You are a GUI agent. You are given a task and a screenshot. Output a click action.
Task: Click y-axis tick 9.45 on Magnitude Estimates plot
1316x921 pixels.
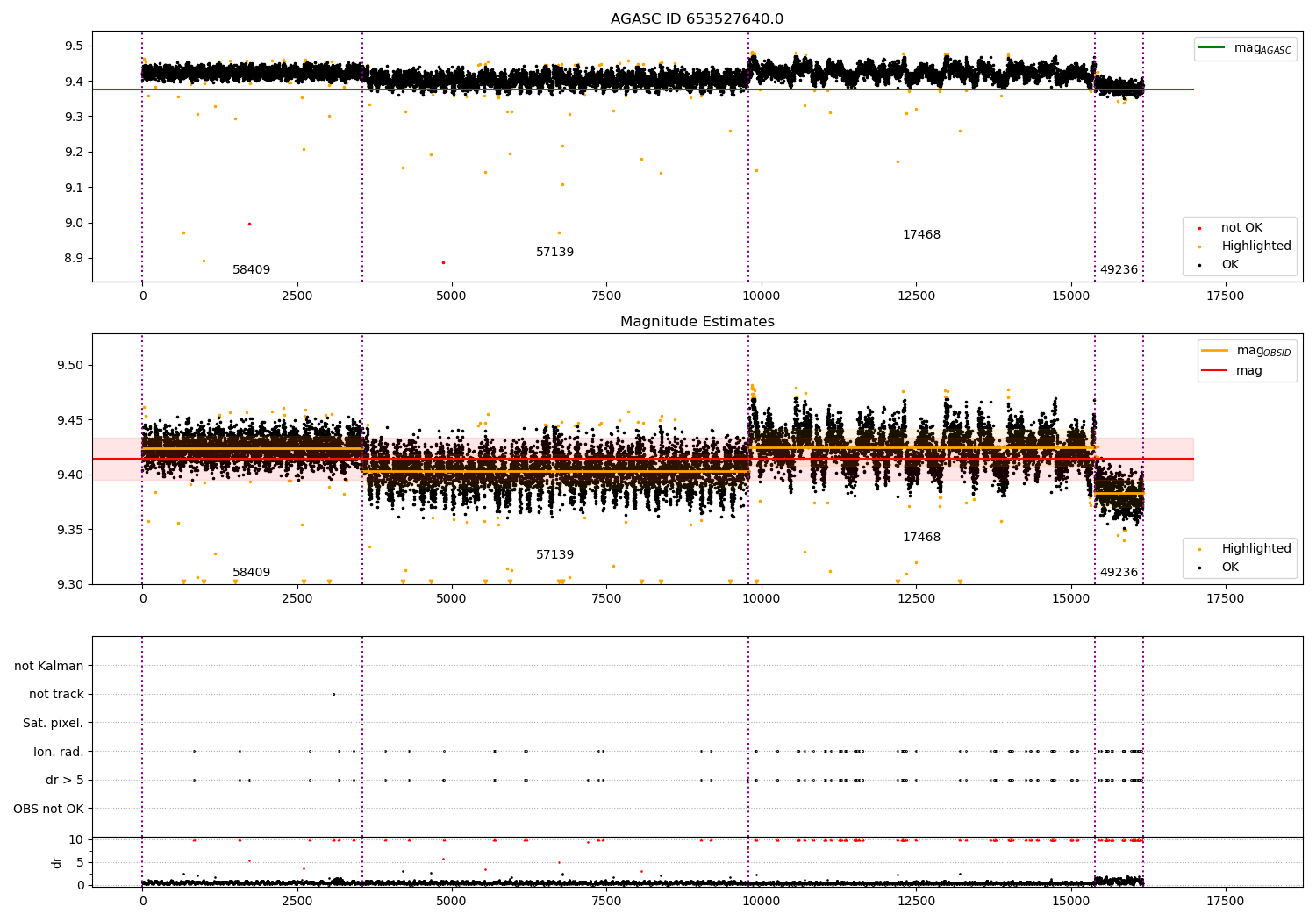click(x=70, y=420)
